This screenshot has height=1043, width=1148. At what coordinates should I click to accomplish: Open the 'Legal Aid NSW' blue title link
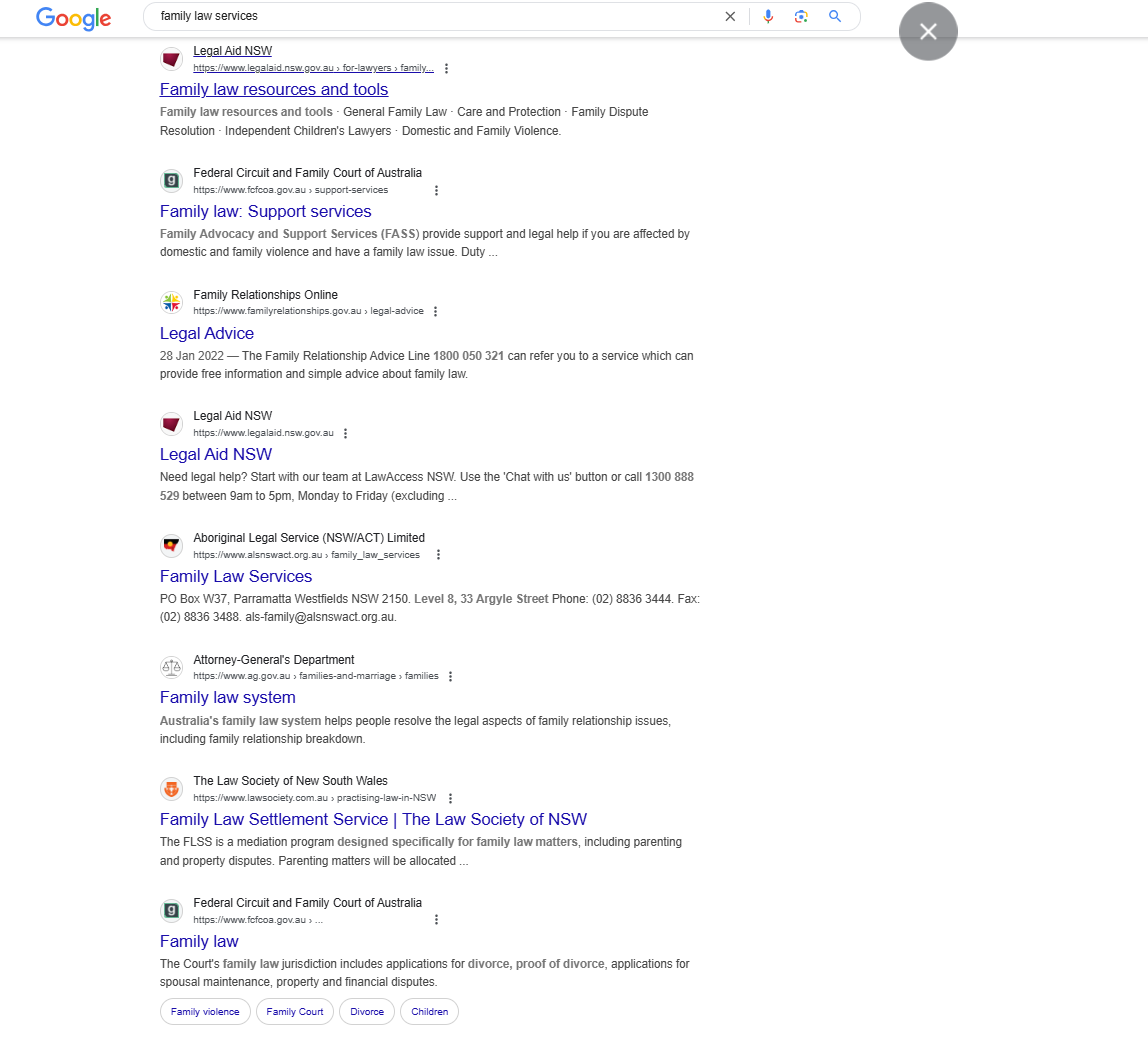216,455
